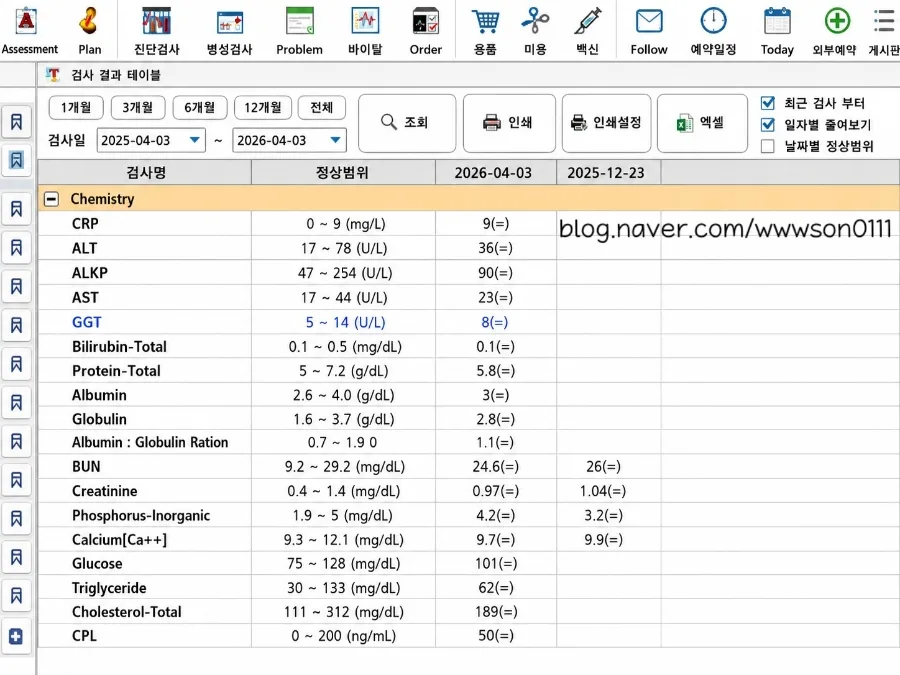Image resolution: width=900 pixels, height=675 pixels.
Task: Open the Today calendar icon
Action: 777,21
